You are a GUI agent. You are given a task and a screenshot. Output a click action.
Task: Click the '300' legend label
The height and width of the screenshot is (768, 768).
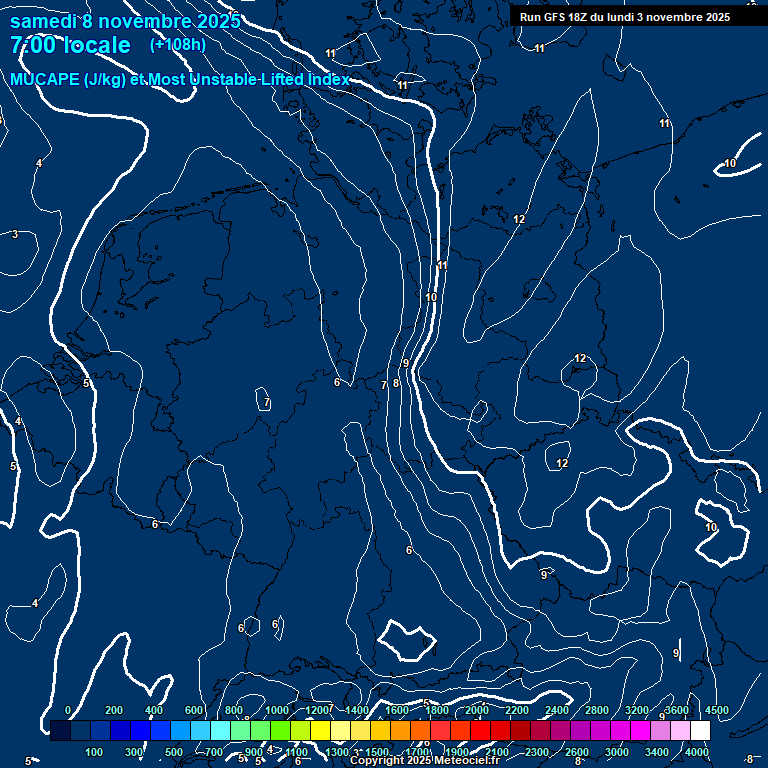pos(134,752)
